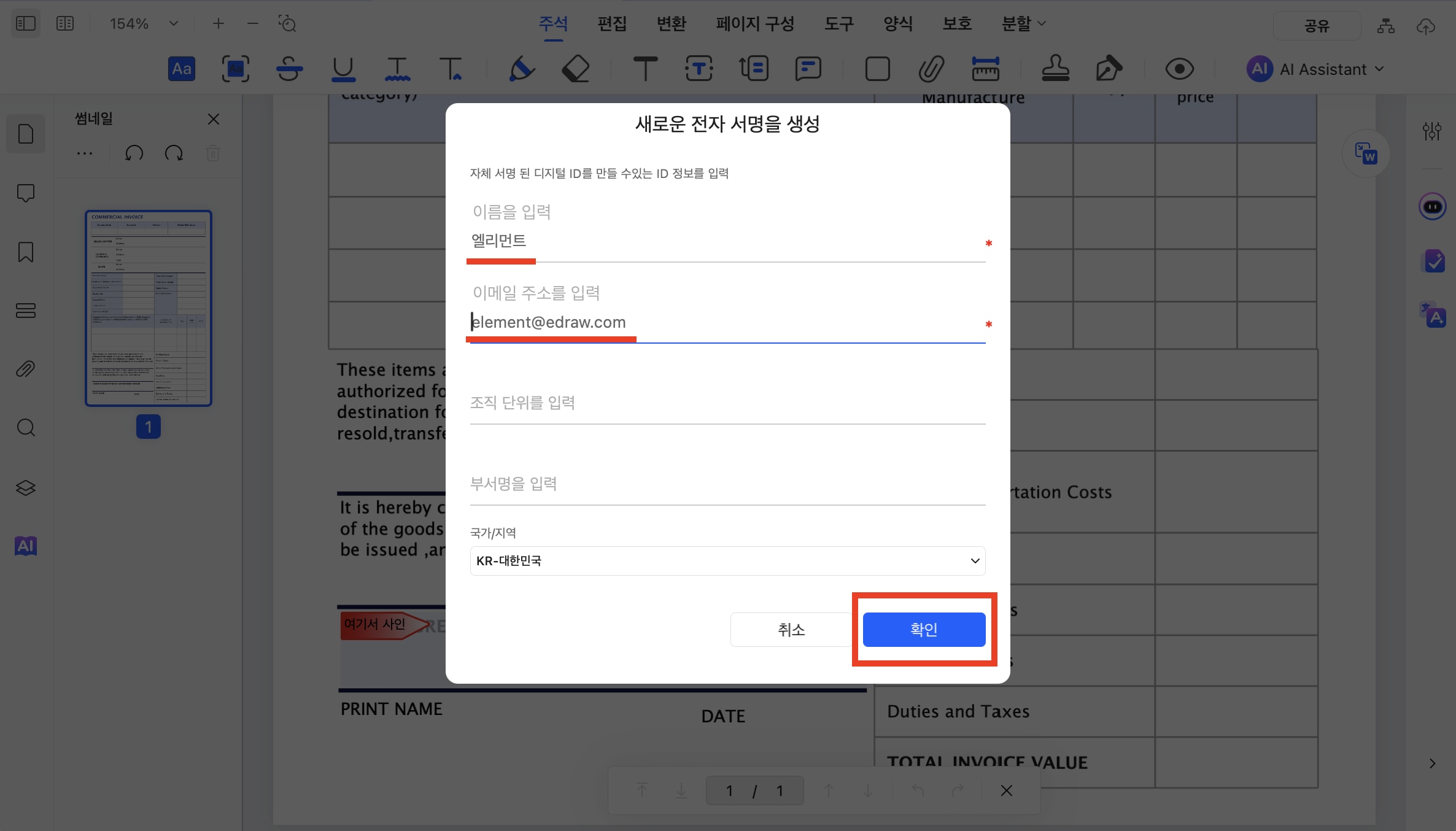
Task: Zoom out with the minus icon
Action: (x=253, y=24)
